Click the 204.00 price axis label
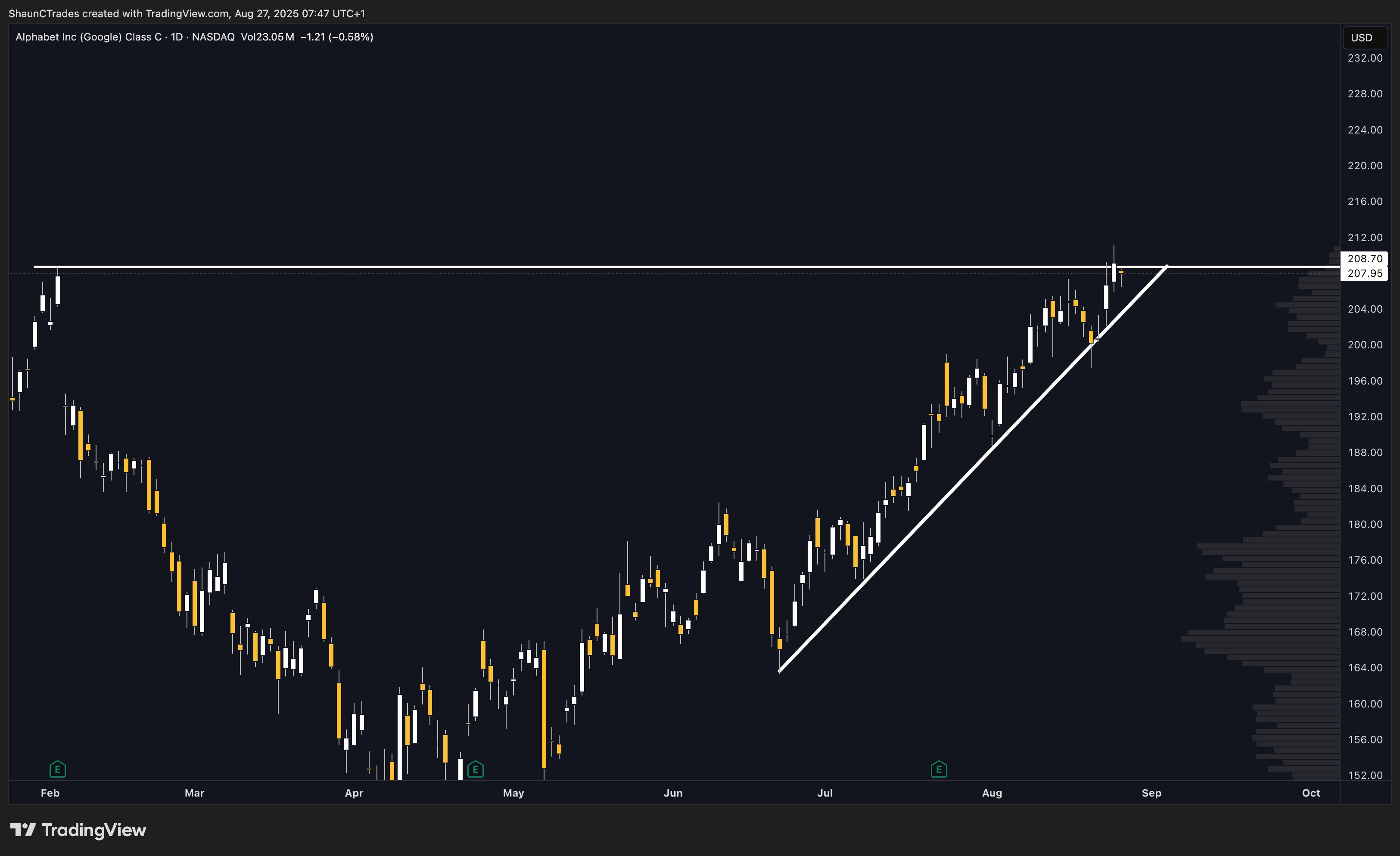The image size is (1400, 856). (x=1366, y=309)
